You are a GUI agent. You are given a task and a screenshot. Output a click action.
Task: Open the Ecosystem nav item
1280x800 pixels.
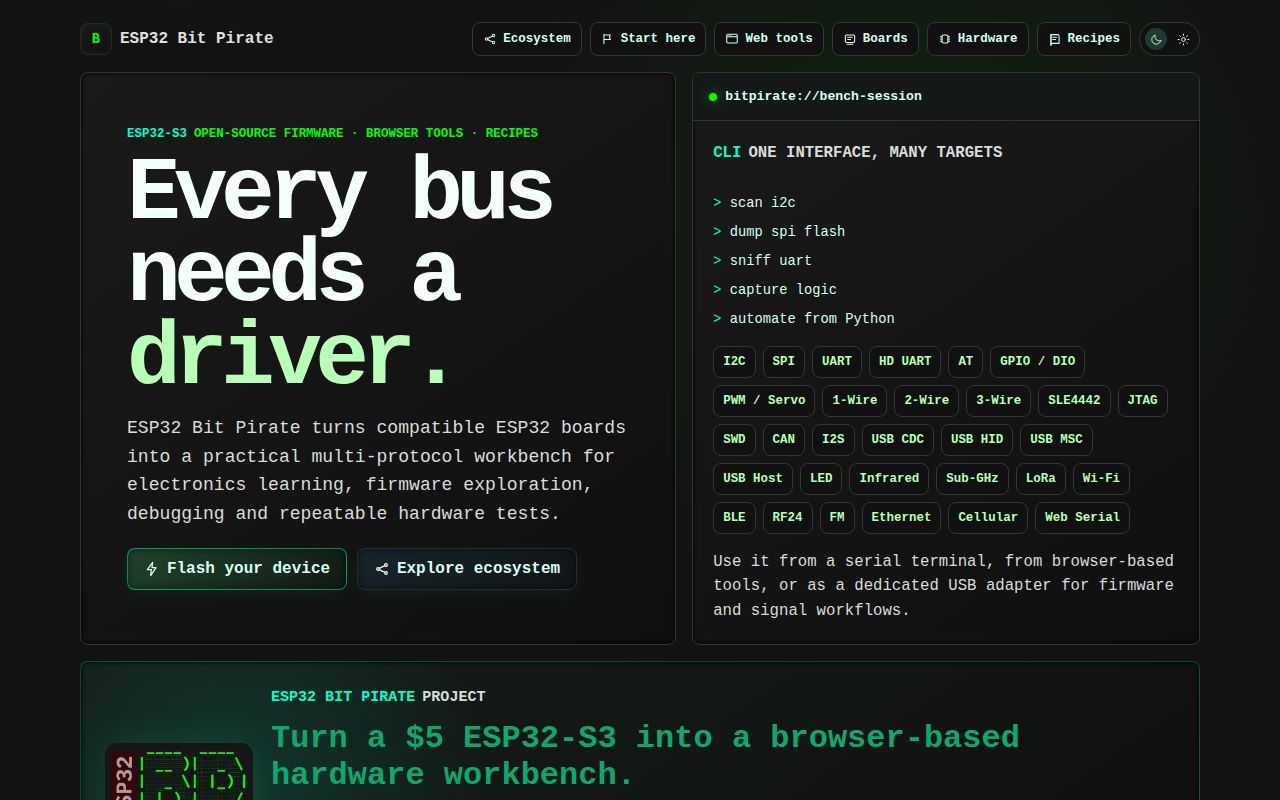tap(527, 39)
